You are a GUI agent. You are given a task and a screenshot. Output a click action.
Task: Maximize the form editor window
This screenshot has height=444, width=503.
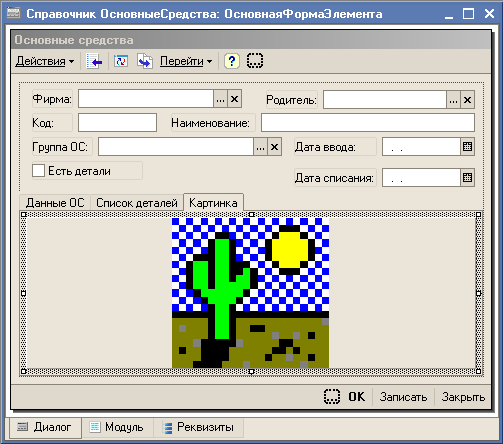[x=468, y=14]
